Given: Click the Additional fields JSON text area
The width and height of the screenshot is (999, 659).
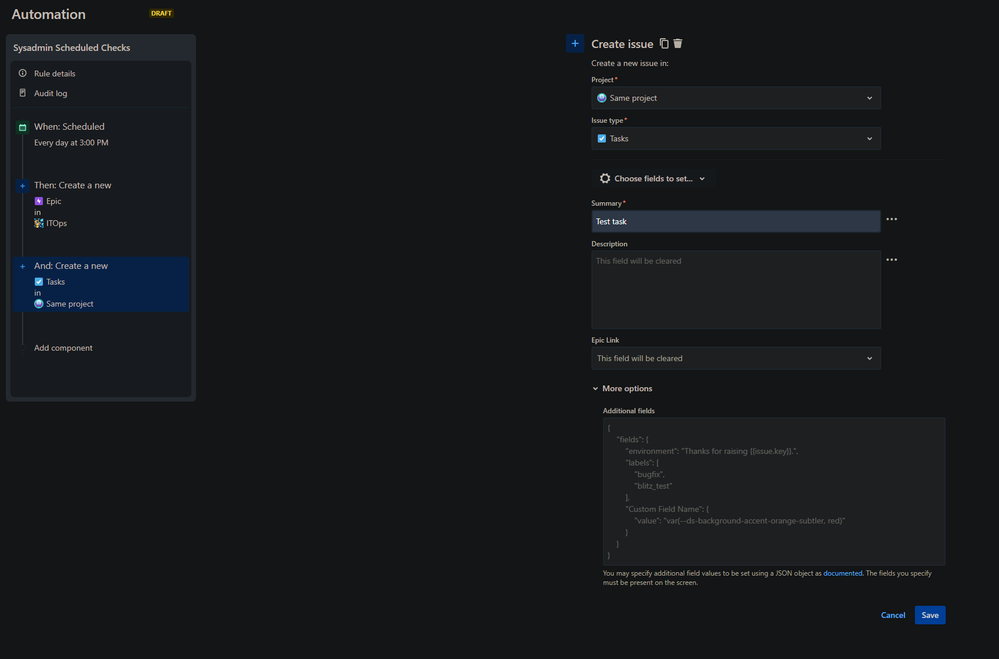Looking at the screenshot, I should (x=774, y=491).
